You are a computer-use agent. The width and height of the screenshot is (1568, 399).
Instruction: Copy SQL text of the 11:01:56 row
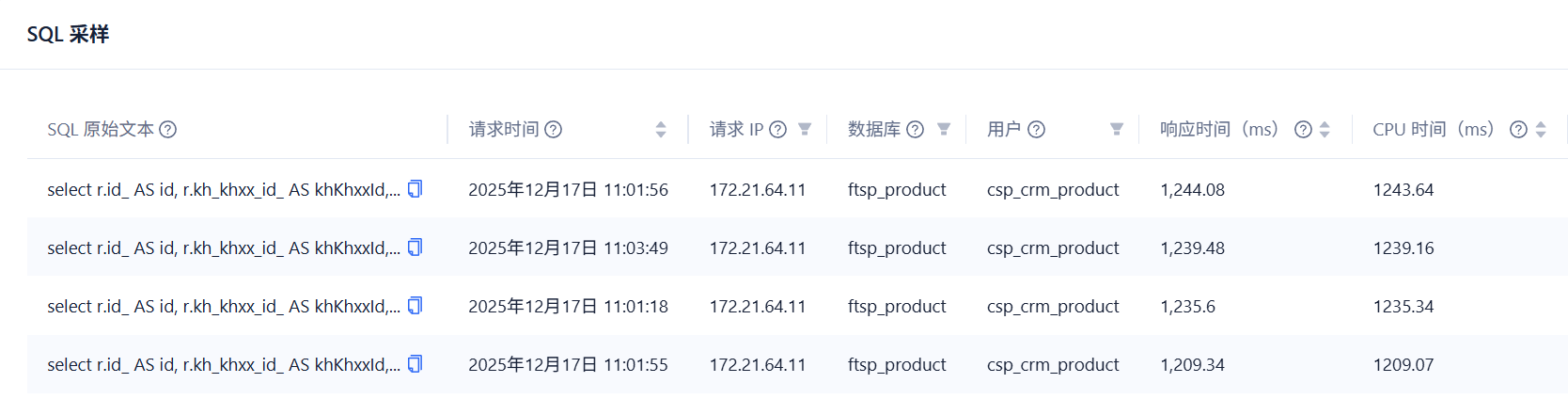coord(415,188)
